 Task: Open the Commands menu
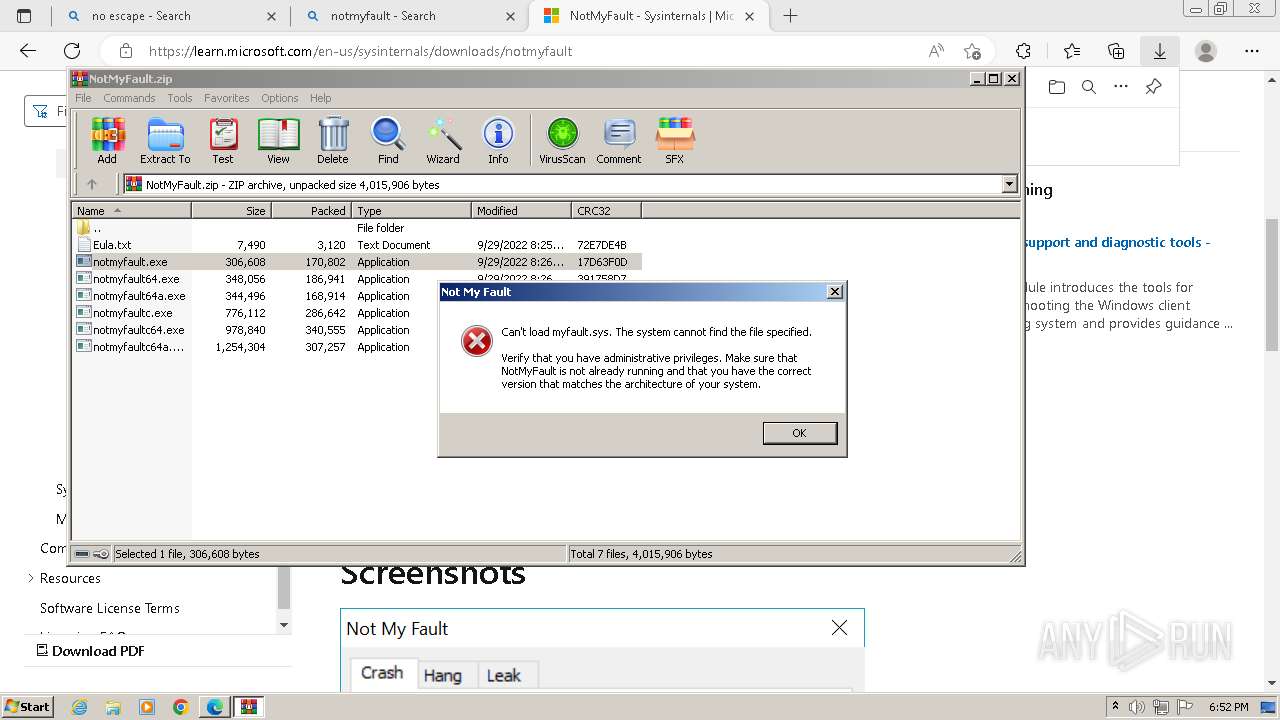tap(129, 98)
